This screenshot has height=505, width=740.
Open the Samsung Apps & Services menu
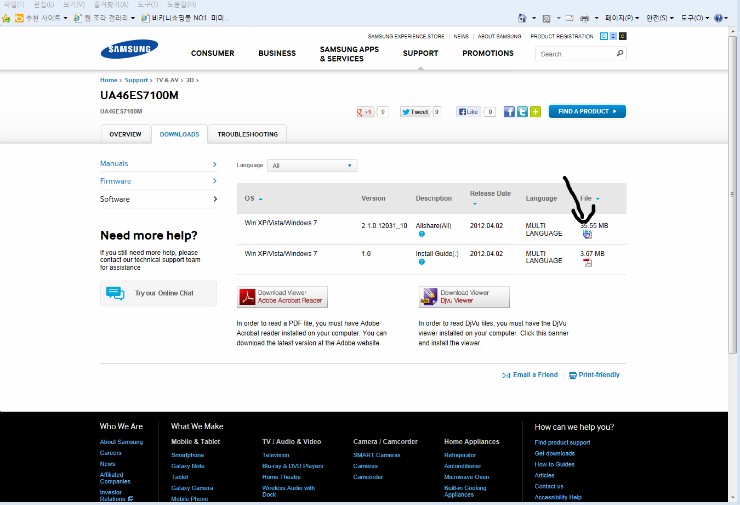[349, 54]
